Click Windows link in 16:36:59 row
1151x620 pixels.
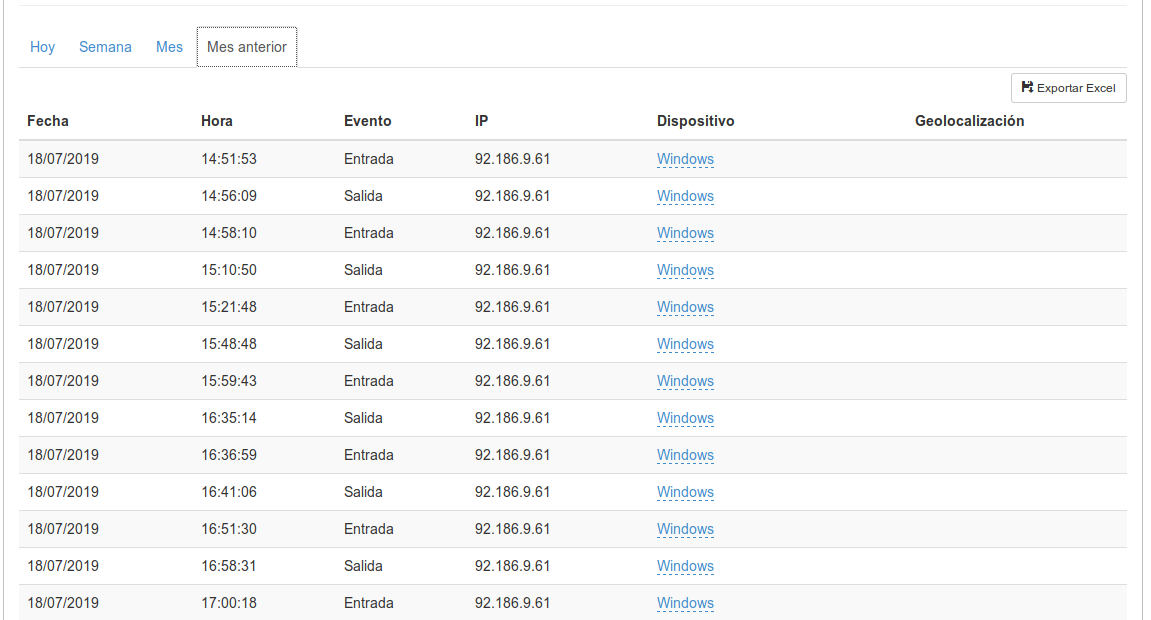tap(685, 455)
